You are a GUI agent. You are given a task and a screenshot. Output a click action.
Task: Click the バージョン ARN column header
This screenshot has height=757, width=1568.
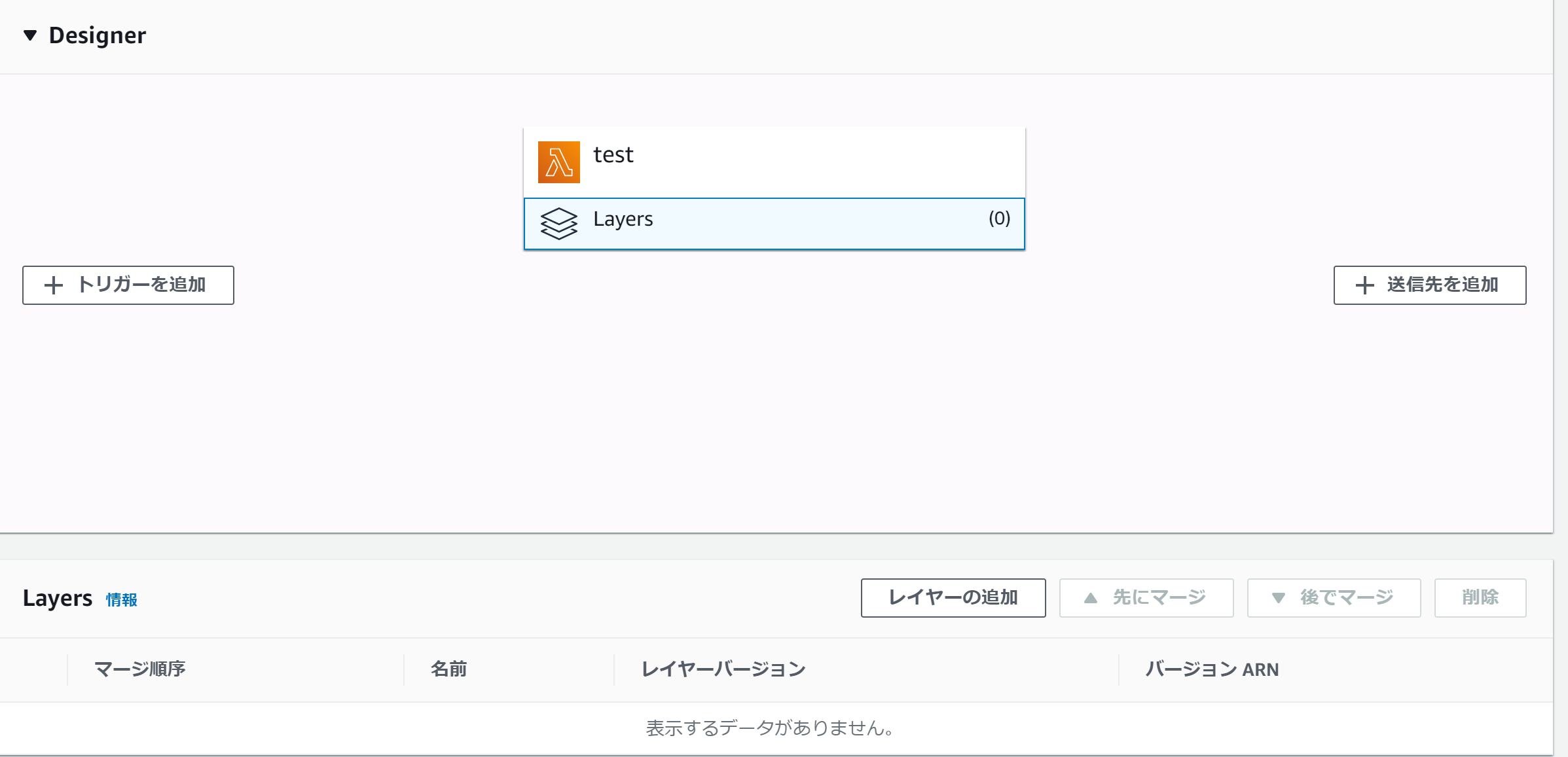click(x=1212, y=669)
